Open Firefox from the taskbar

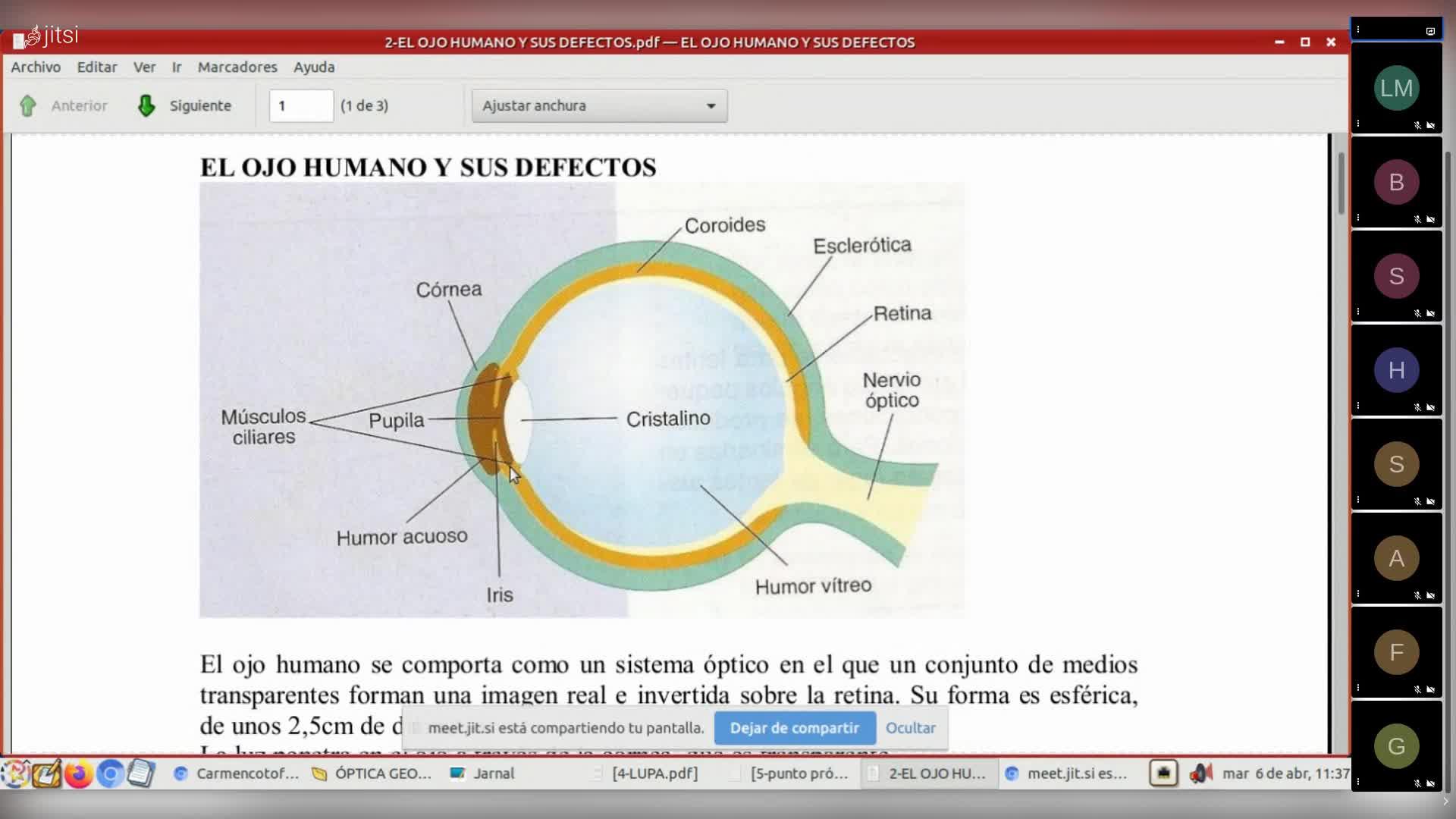coord(78,773)
